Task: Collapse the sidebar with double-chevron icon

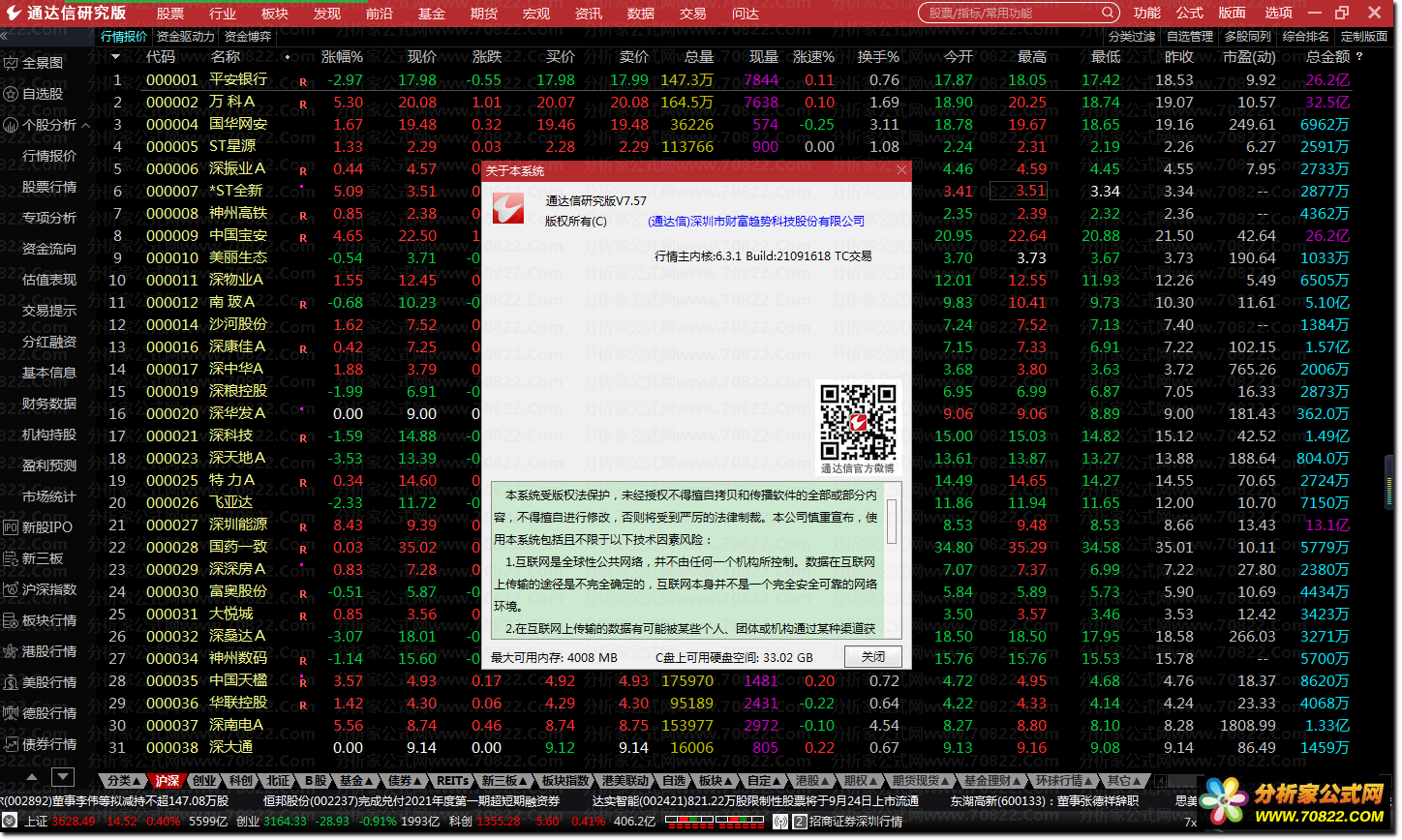Action: click(4, 37)
